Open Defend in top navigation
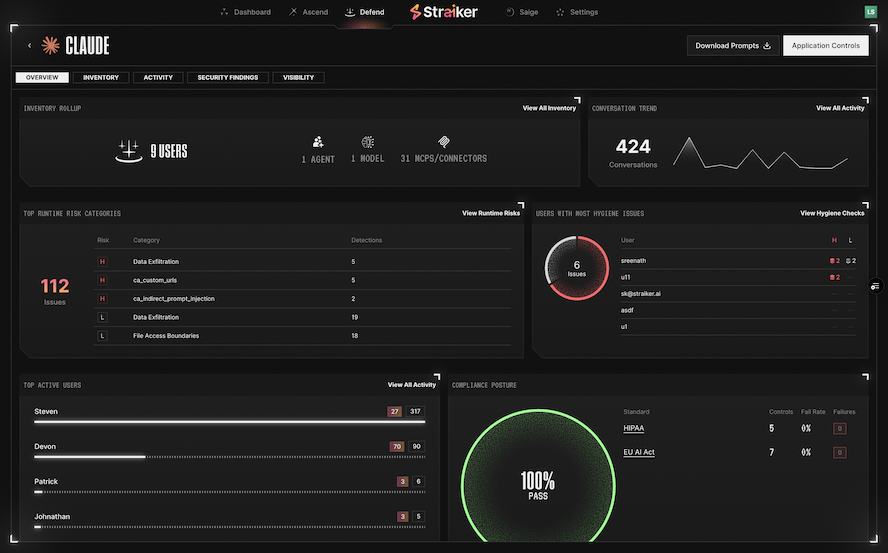888x553 pixels. pyautogui.click(x=365, y=12)
